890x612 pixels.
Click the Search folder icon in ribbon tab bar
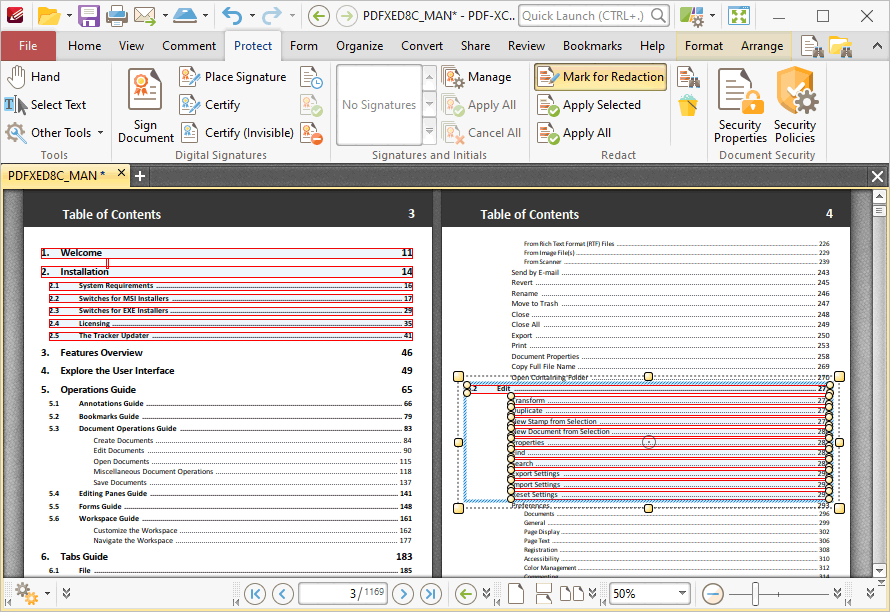pyautogui.click(x=840, y=46)
